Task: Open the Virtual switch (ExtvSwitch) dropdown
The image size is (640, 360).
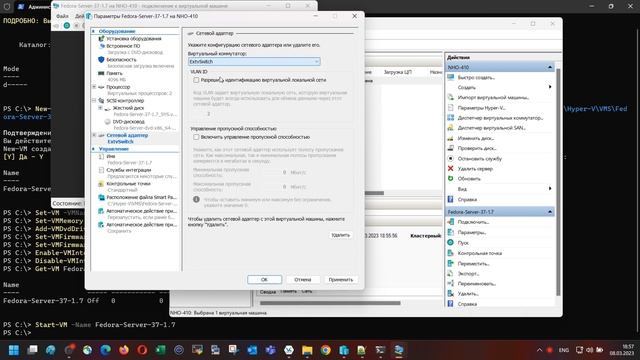Action: pyautogui.click(x=254, y=62)
